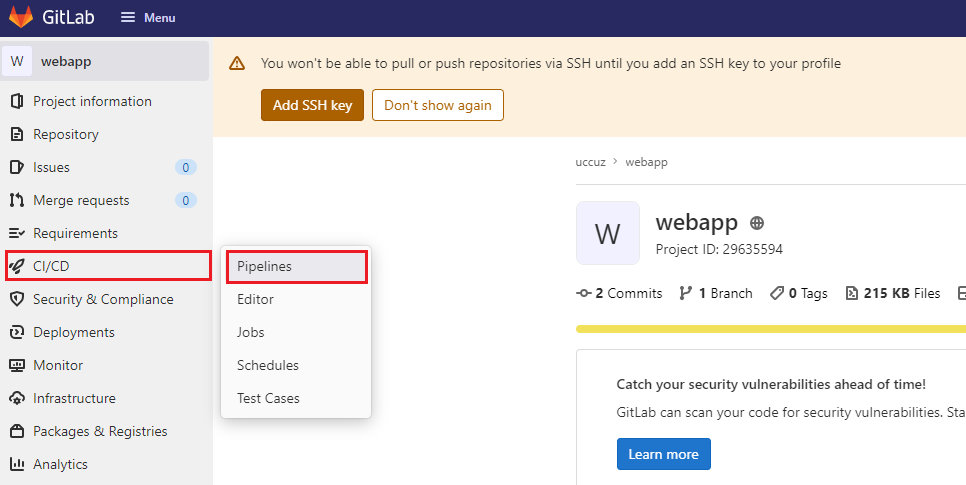Click the Monitor sidebar icon
Image resolution: width=966 pixels, height=485 pixels.
click(16, 365)
